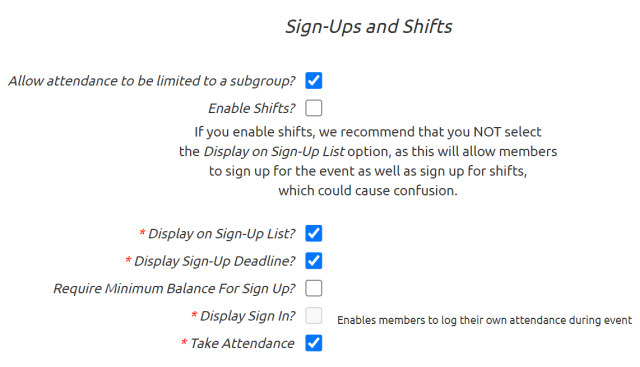Viewport: 640px width, 367px height.
Task: Click the 'Sign-Ups and Shifts' section heading
Action: [369, 27]
